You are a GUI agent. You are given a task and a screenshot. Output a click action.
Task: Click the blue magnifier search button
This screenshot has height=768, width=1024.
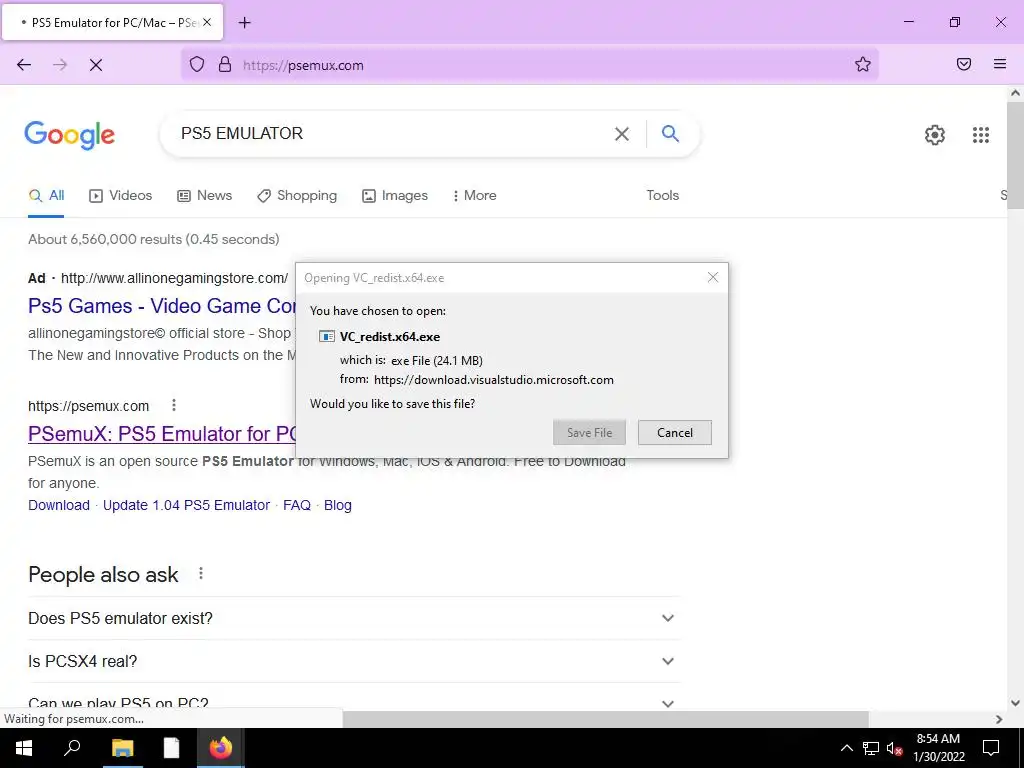[670, 134]
